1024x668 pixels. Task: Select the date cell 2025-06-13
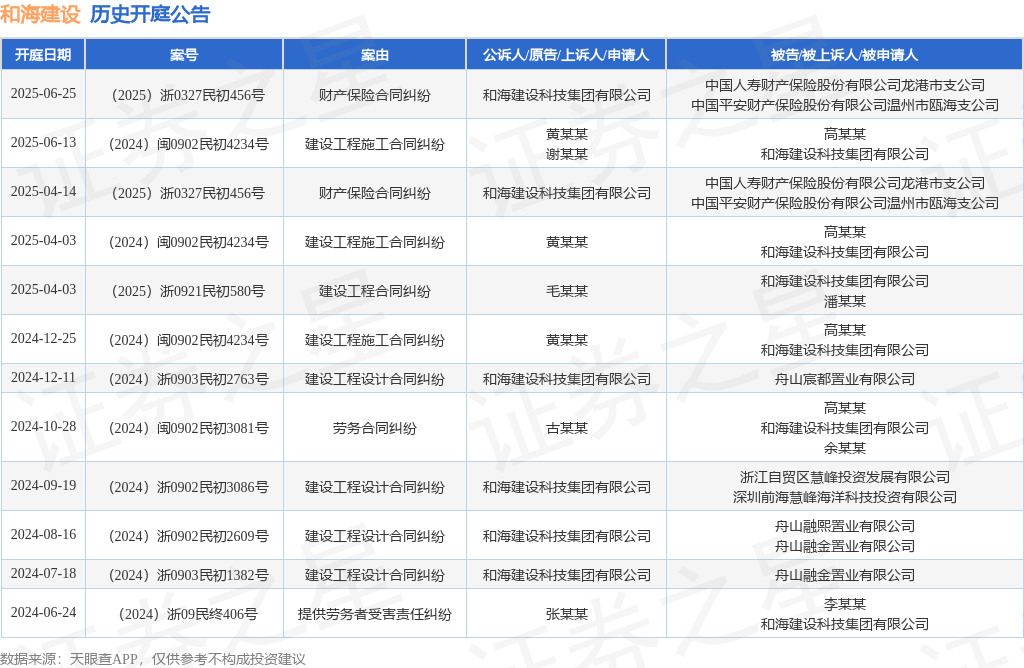pos(43,142)
